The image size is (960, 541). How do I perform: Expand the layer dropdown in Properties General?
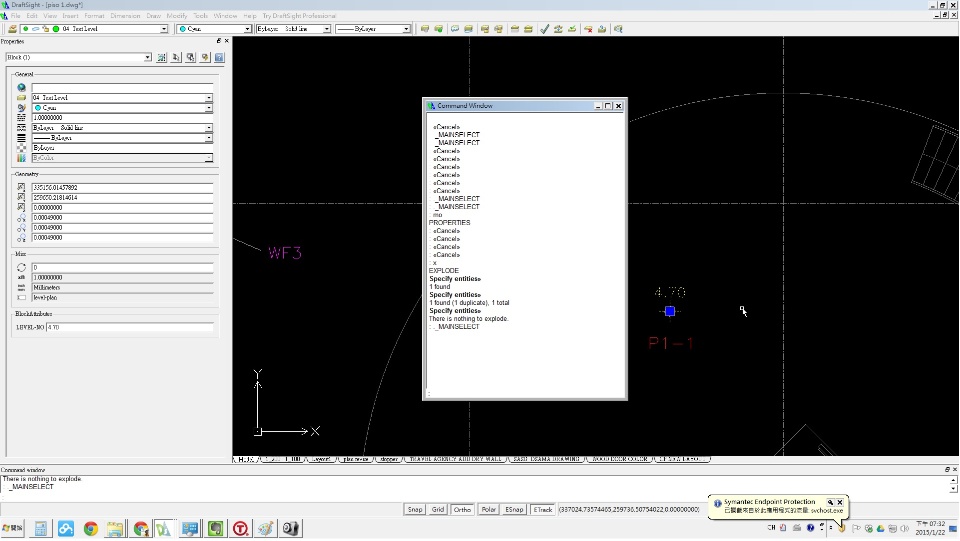[209, 98]
